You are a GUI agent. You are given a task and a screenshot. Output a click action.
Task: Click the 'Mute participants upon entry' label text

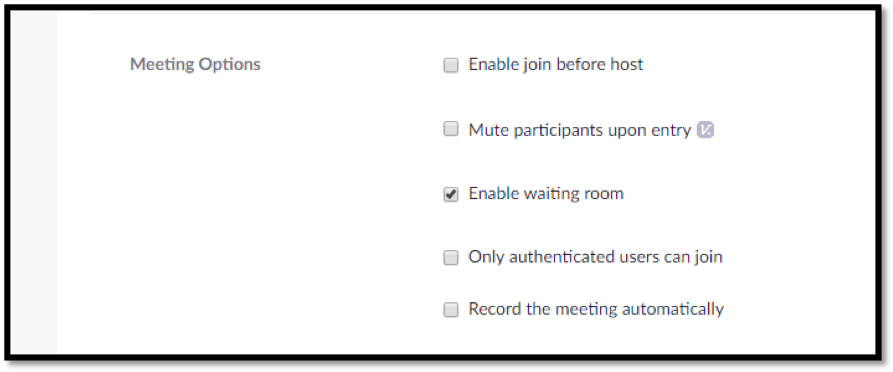580,130
